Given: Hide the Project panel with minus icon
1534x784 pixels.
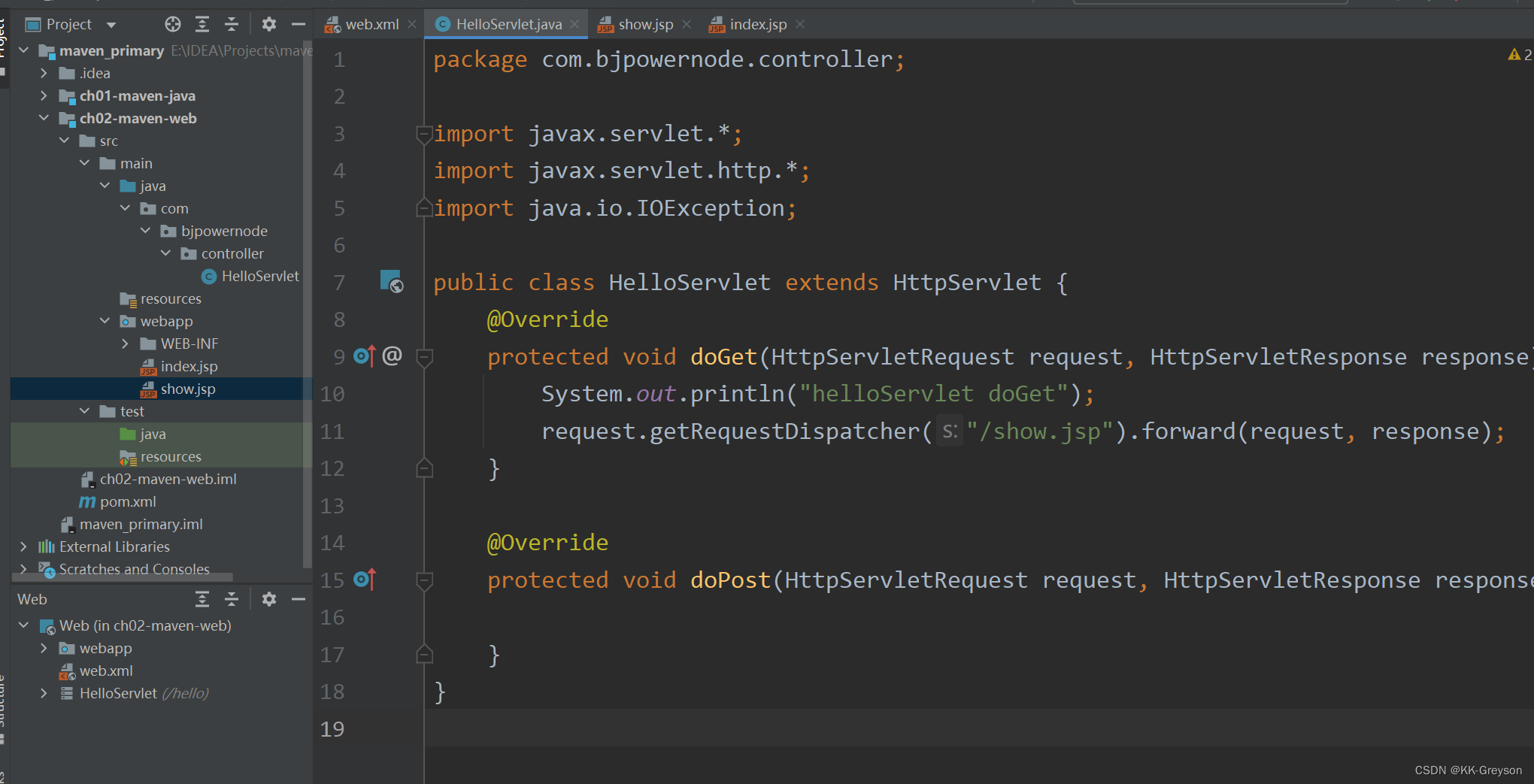Looking at the screenshot, I should coord(298,25).
